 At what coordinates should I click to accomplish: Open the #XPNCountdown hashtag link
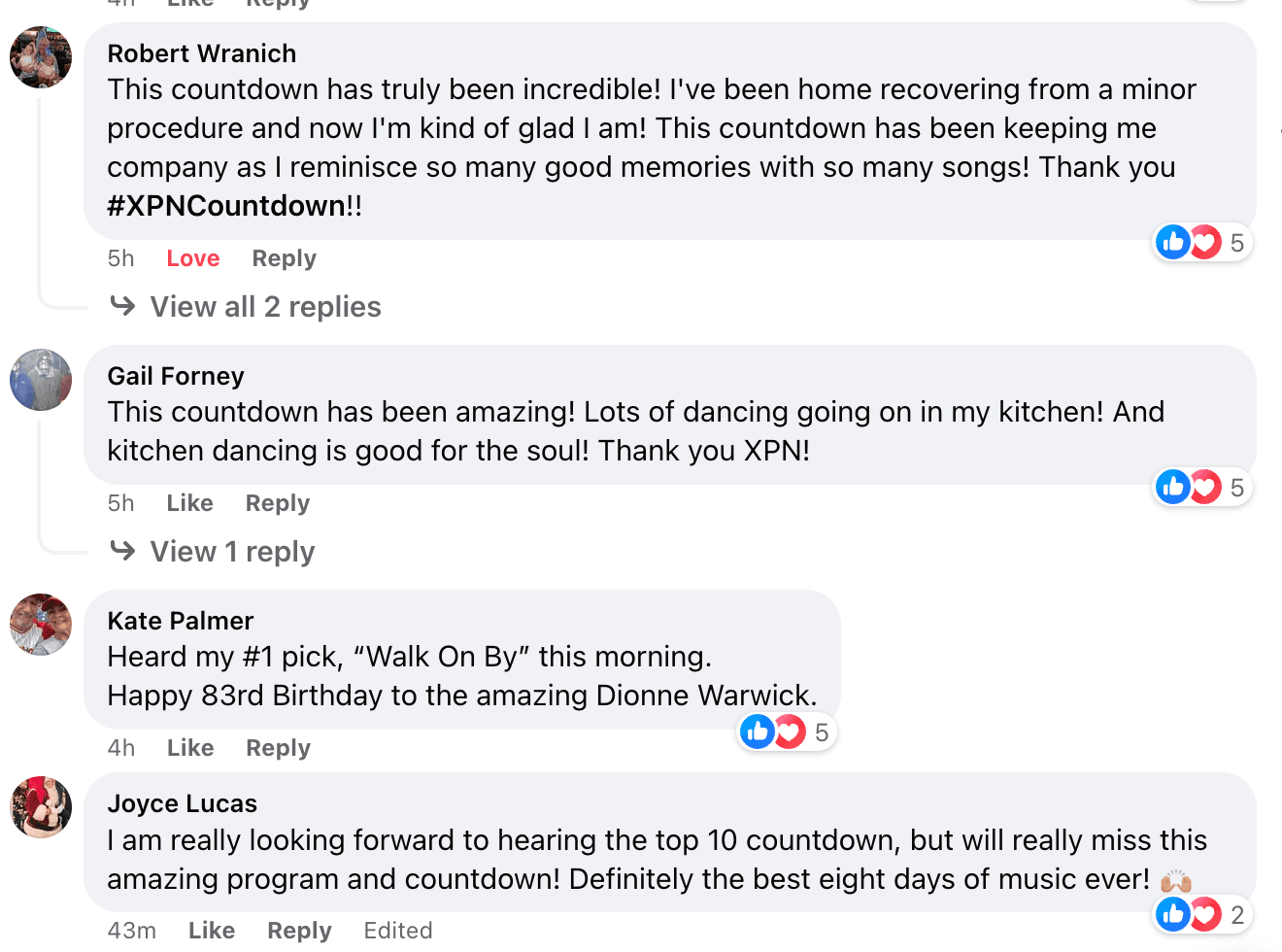tap(226, 206)
